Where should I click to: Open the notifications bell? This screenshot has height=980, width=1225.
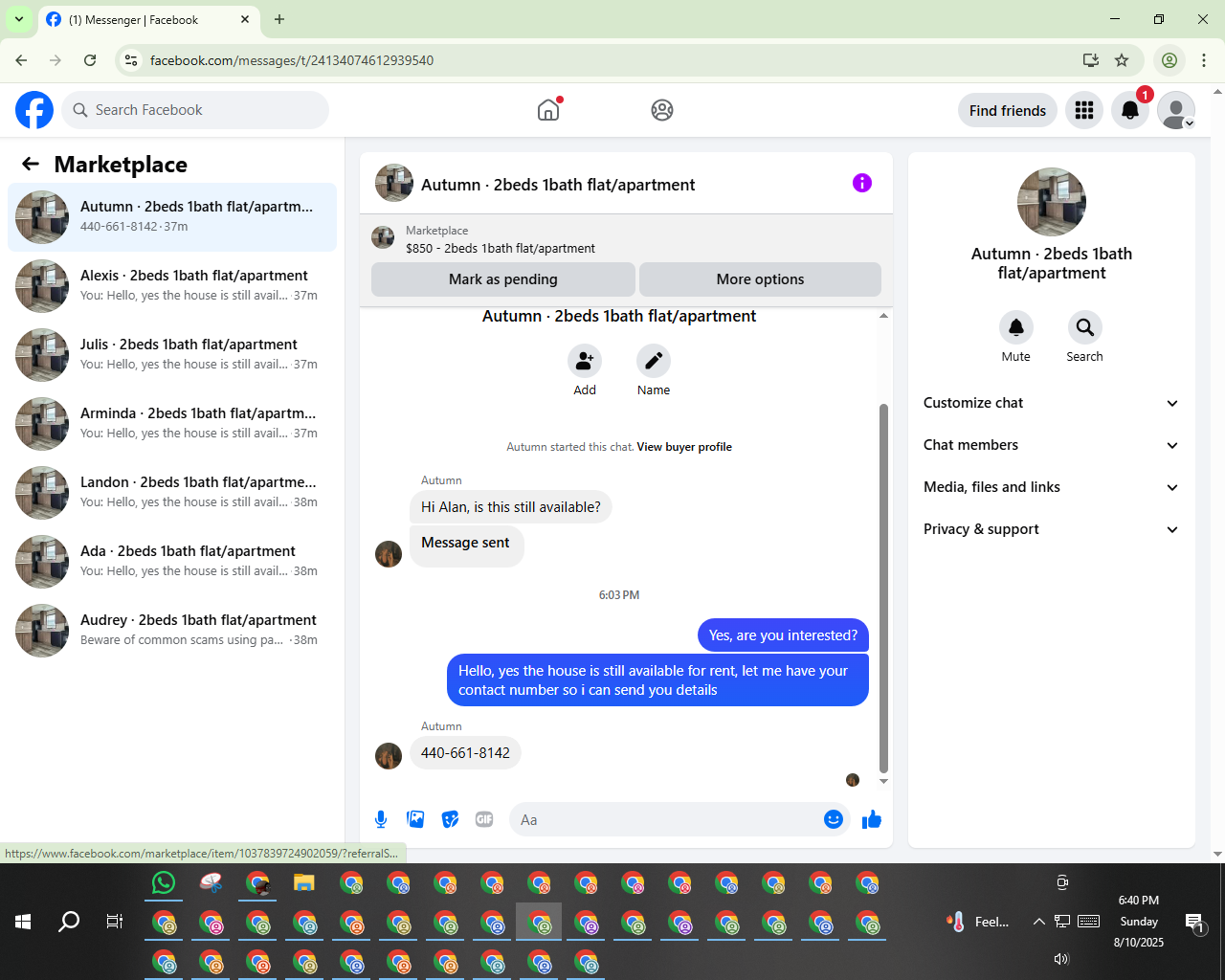1130,110
